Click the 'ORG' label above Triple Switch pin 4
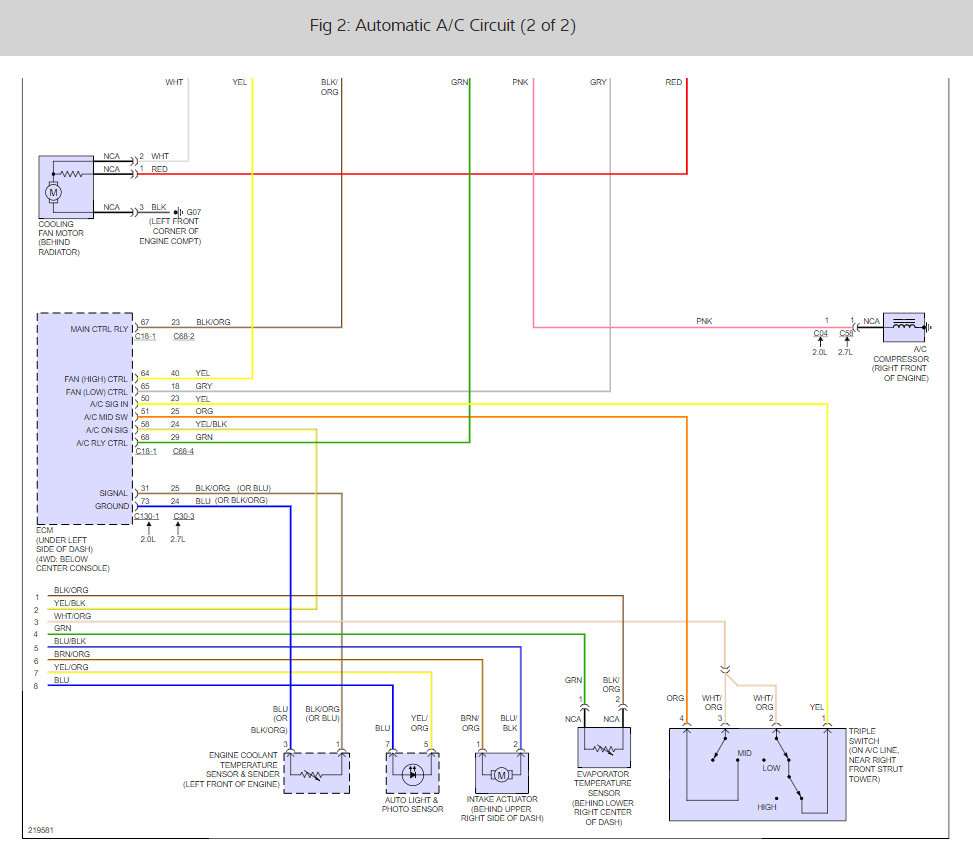973x855 pixels. pyautogui.click(x=675, y=698)
